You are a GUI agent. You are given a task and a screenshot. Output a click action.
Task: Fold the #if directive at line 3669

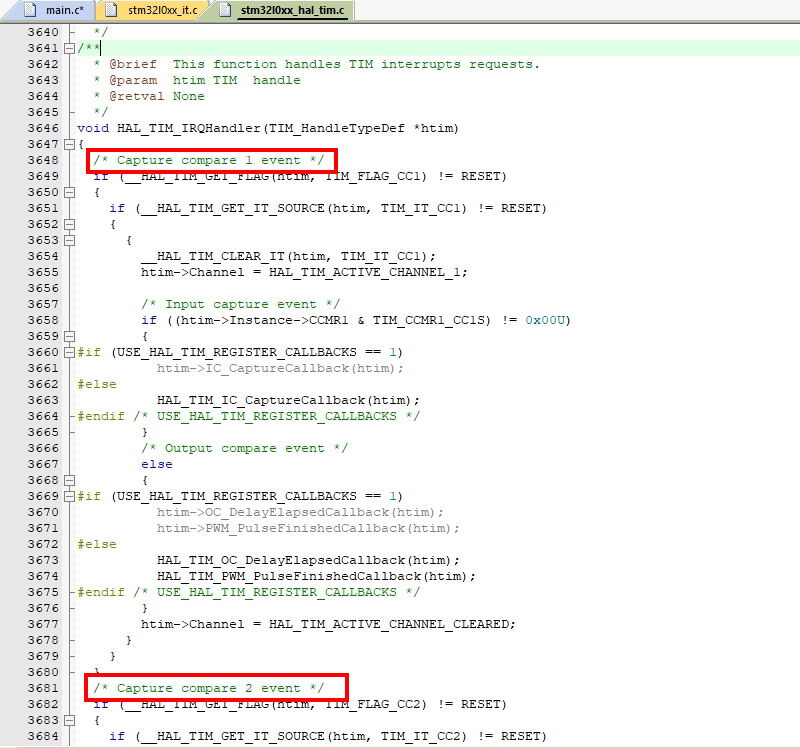click(x=68, y=496)
